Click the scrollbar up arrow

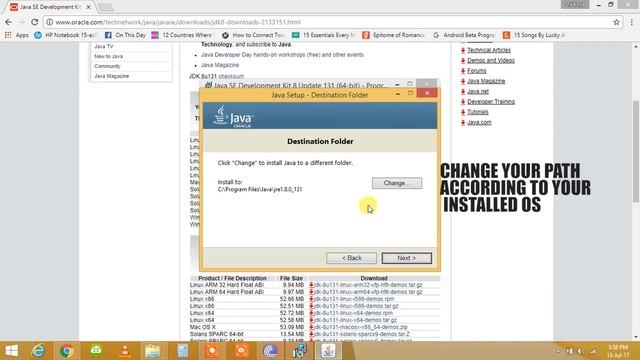click(636, 47)
